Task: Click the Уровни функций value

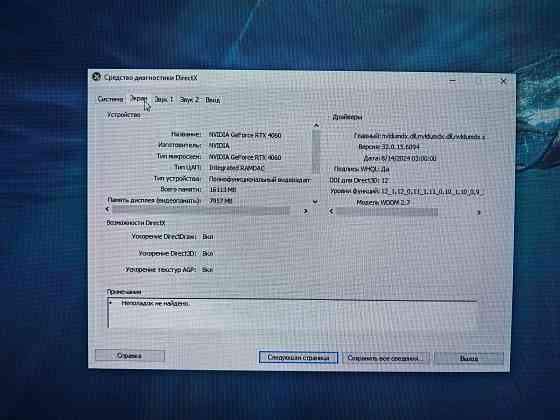Action: tap(433, 191)
